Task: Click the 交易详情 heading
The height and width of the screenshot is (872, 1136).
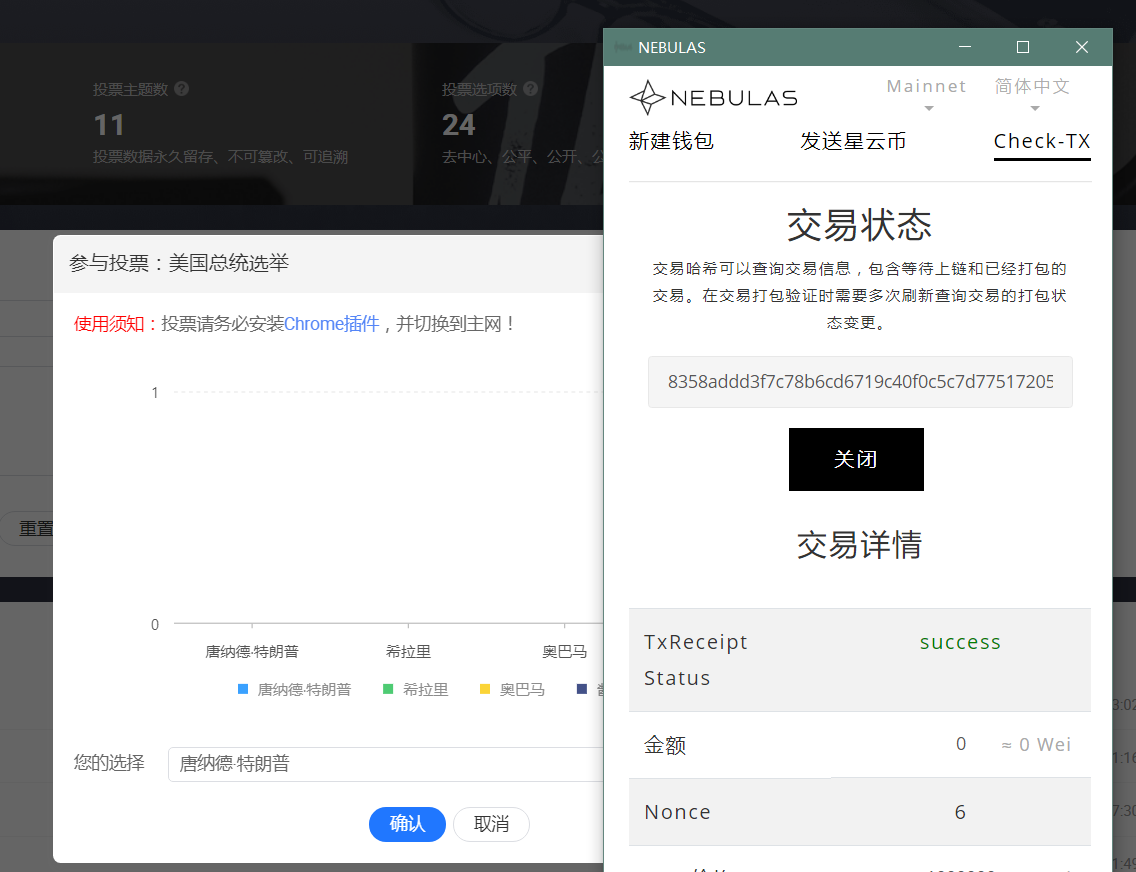Action: pos(859,545)
